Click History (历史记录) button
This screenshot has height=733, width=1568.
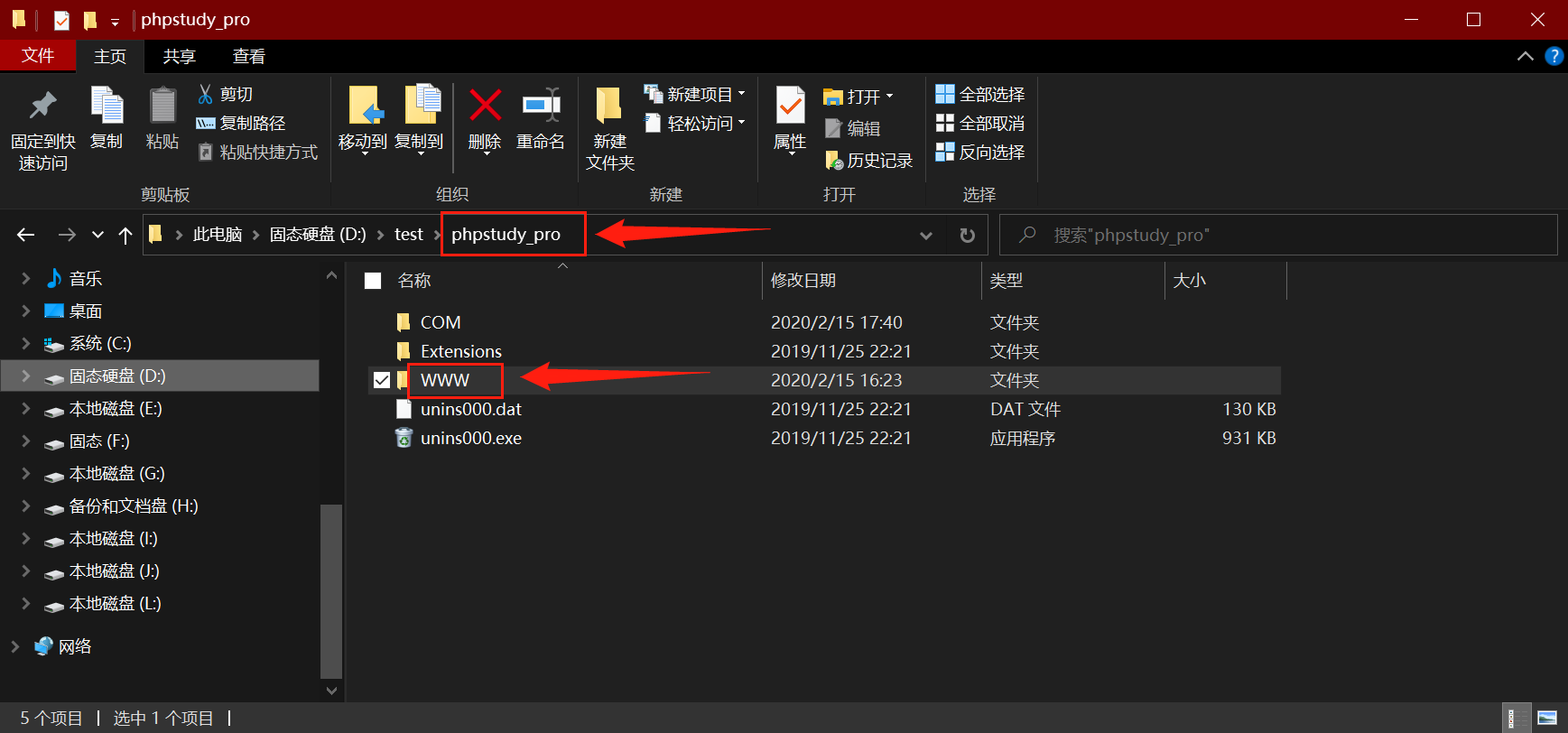868,161
